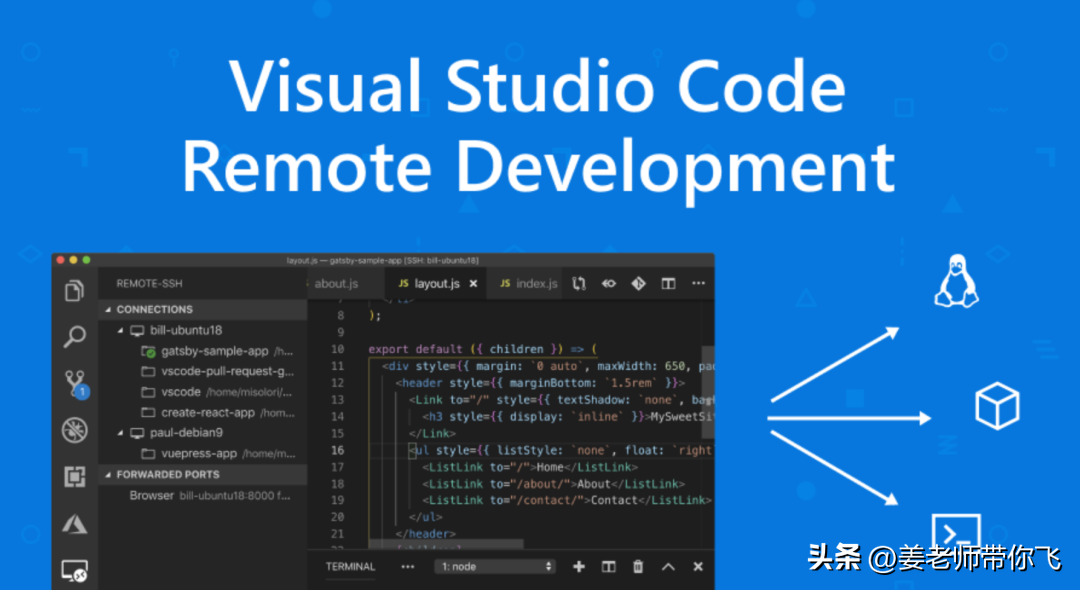Click the split editor icon

click(668, 284)
